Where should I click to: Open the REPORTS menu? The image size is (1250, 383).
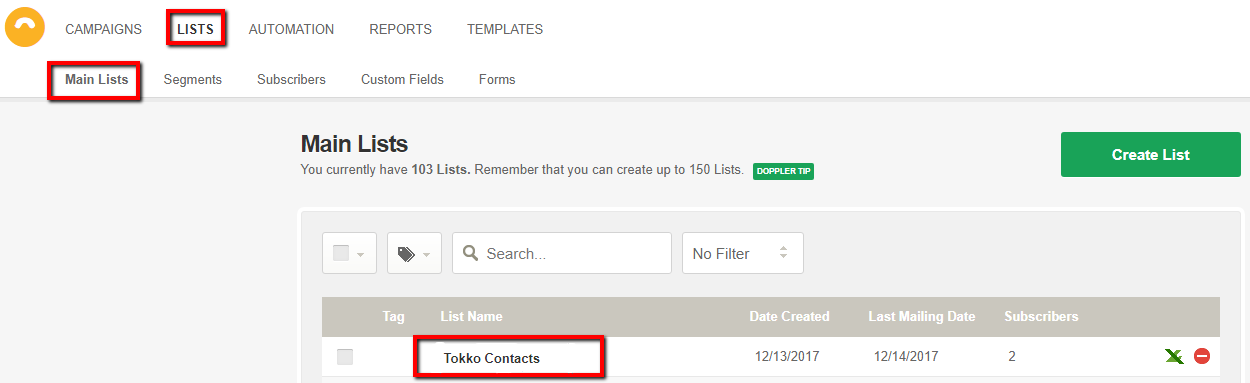click(x=400, y=29)
